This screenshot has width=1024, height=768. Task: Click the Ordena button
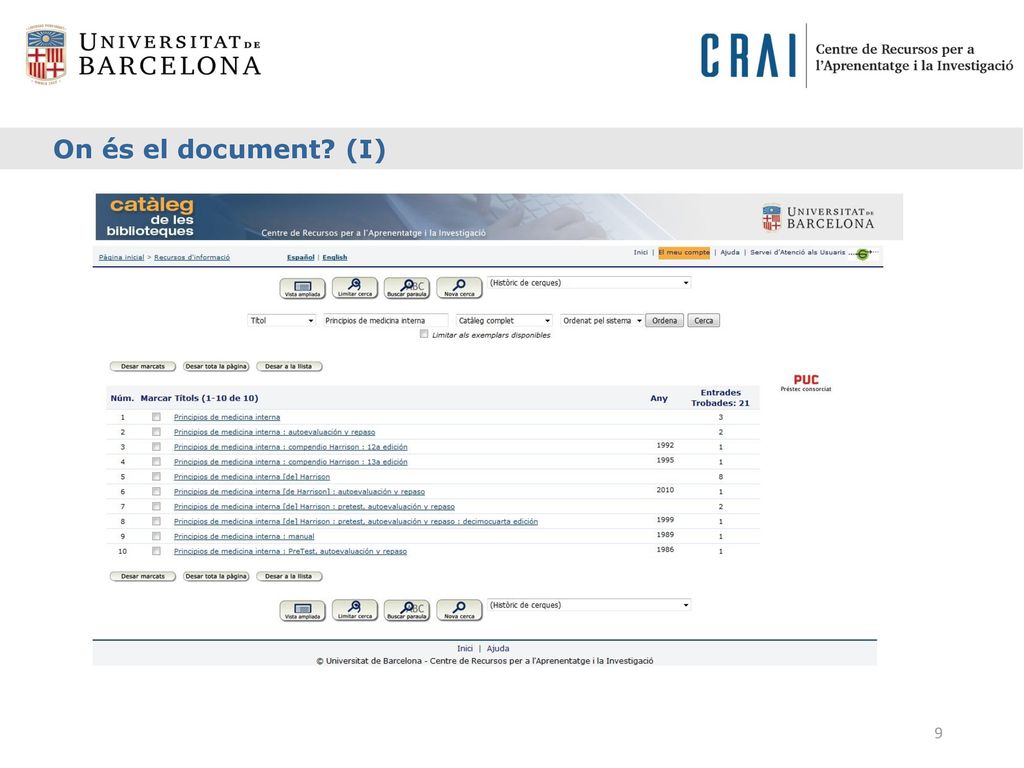664,321
